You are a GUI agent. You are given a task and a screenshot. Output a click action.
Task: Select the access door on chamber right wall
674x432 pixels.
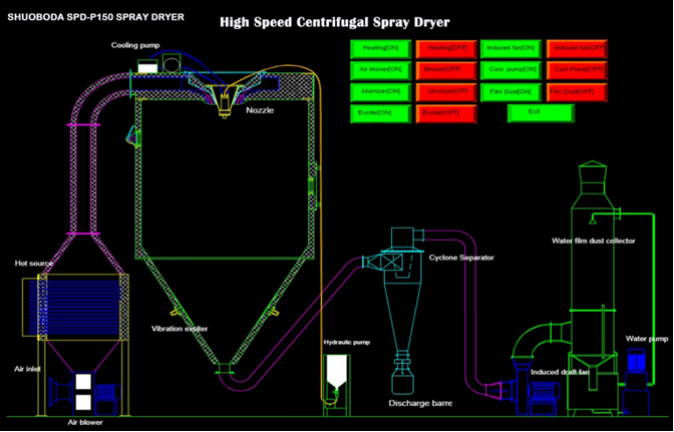click(313, 185)
